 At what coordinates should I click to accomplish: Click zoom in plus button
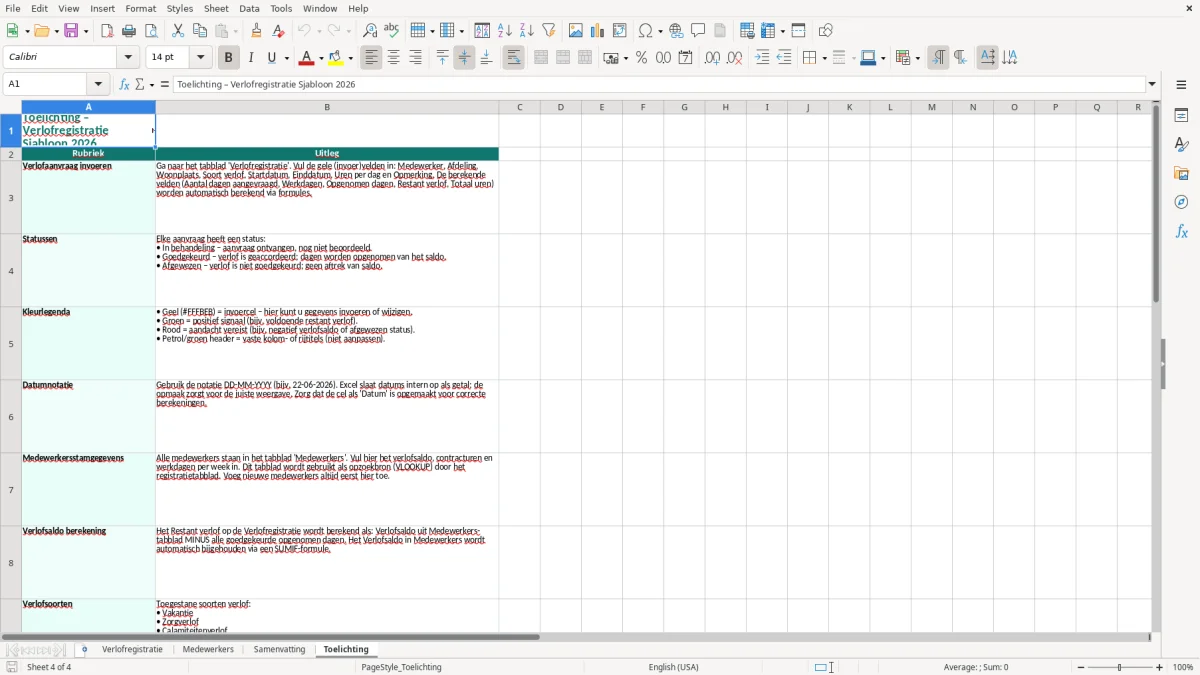click(1160, 667)
